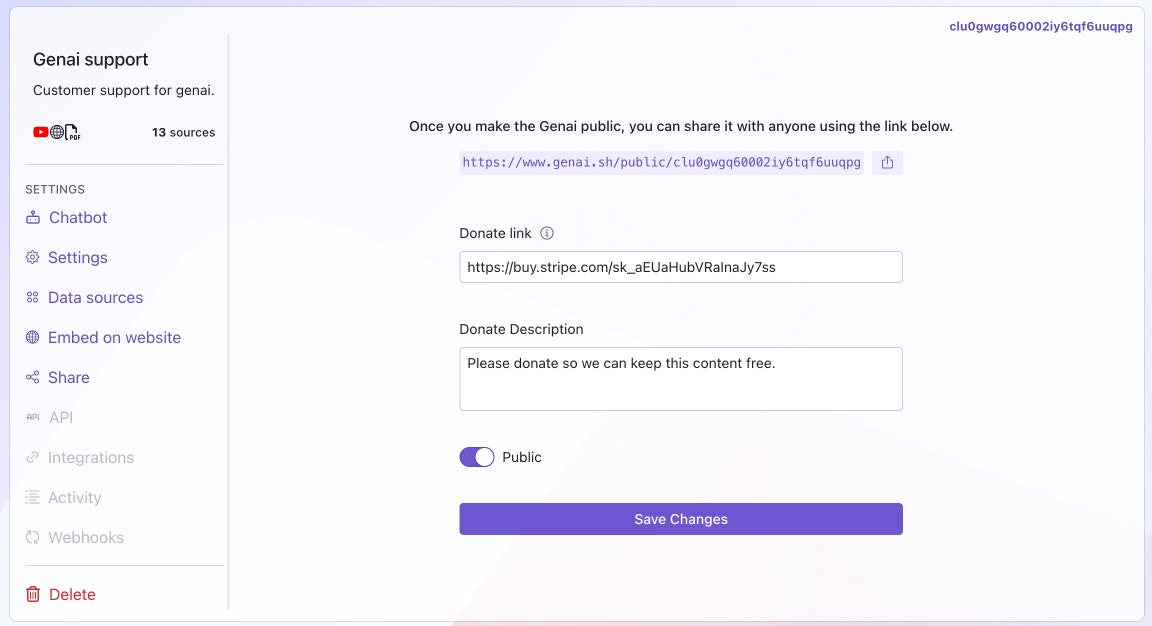The width and height of the screenshot is (1152, 626).
Task: Open the API settings item
Action: (61, 417)
